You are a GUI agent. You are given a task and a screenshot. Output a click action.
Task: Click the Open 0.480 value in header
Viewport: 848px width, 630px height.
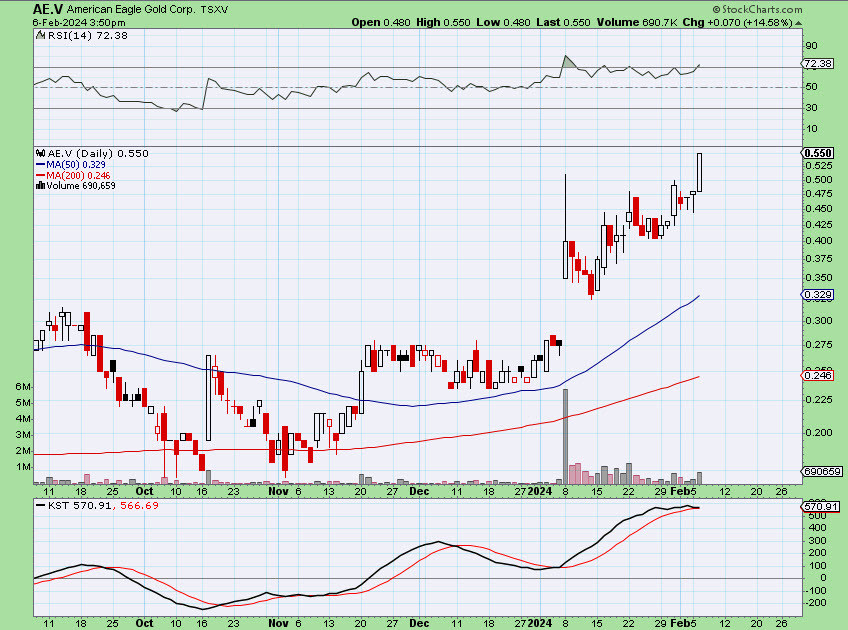381,23
